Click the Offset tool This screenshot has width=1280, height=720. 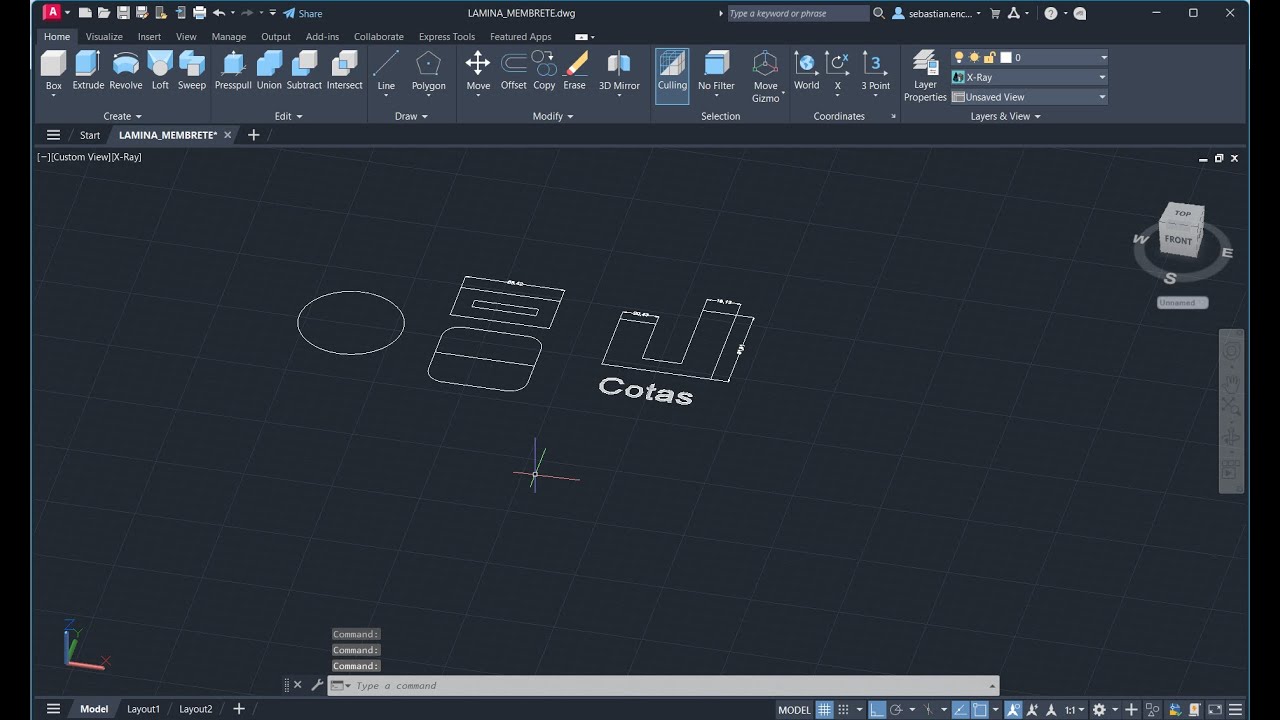pos(514,71)
